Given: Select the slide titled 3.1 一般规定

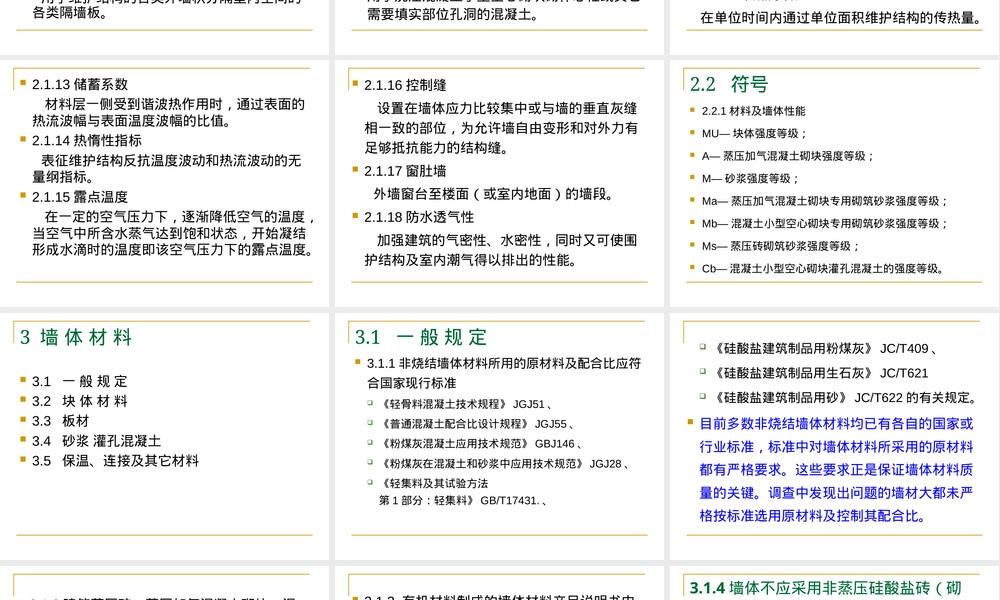Looking at the screenshot, I should [x=499, y=436].
